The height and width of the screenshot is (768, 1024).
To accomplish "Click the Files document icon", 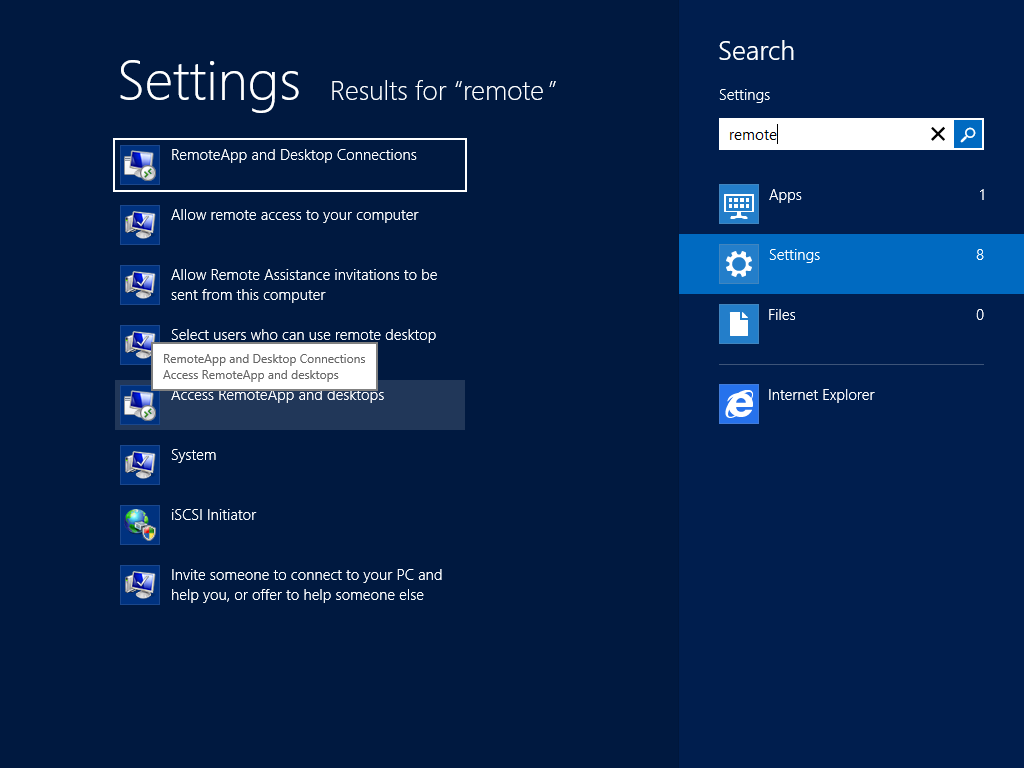I will tap(738, 324).
